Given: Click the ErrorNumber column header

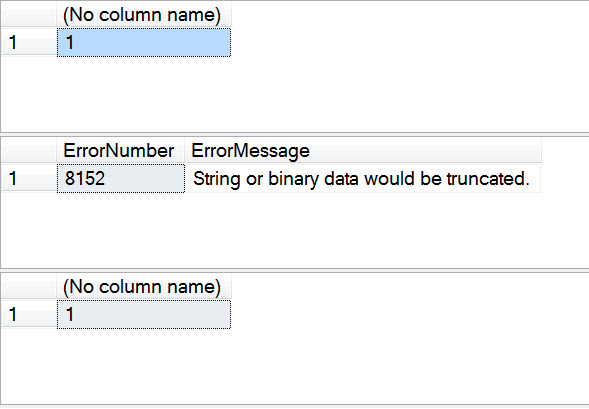Looking at the screenshot, I should pyautogui.click(x=121, y=151).
